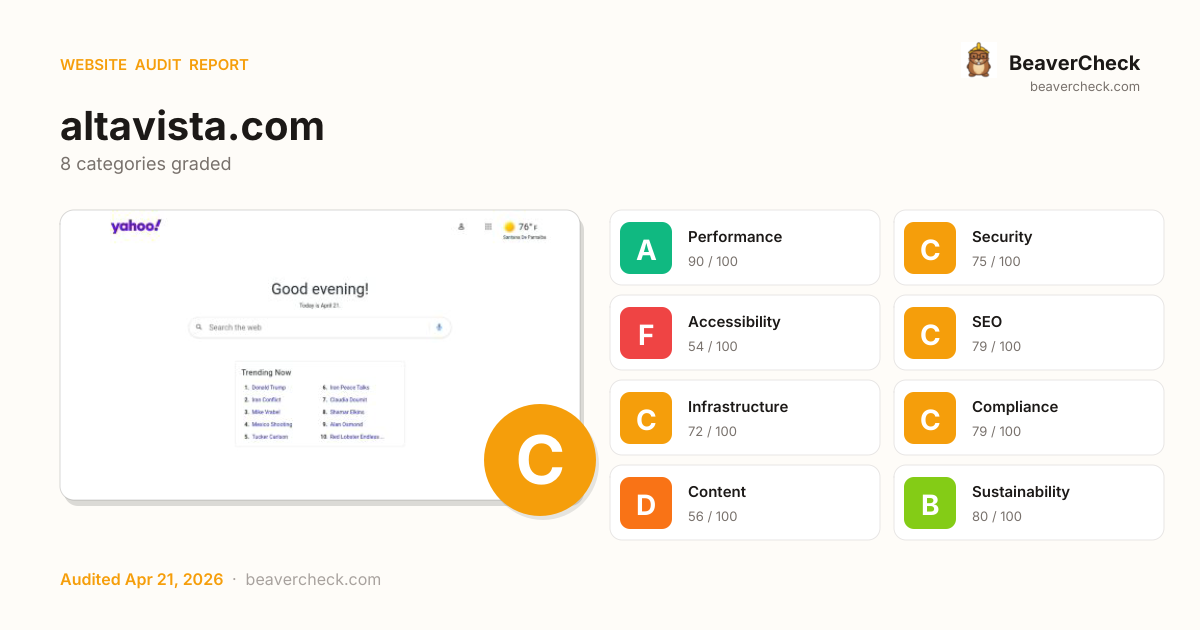Click the Yahoo logo in the screenshot preview
The height and width of the screenshot is (630, 1200).
pos(136,226)
